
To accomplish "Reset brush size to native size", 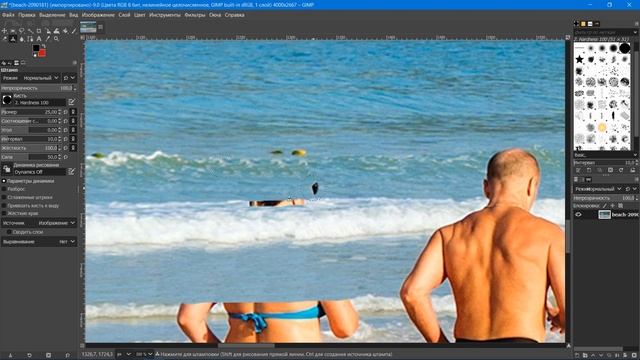I will coord(66,112).
